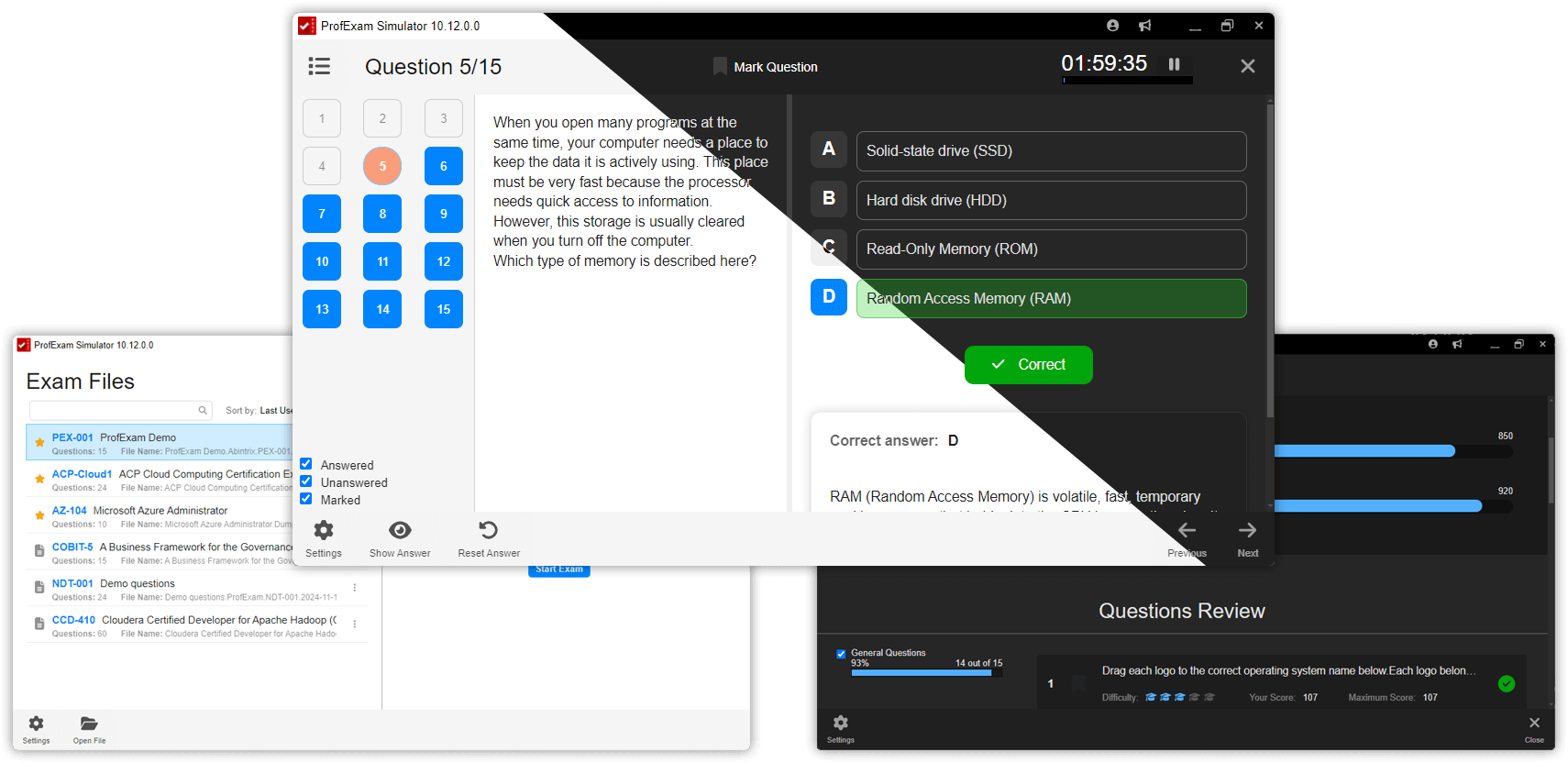Choose the Solid-state drive (SSD) answer
This screenshot has width=1568, height=763.
(x=1051, y=151)
